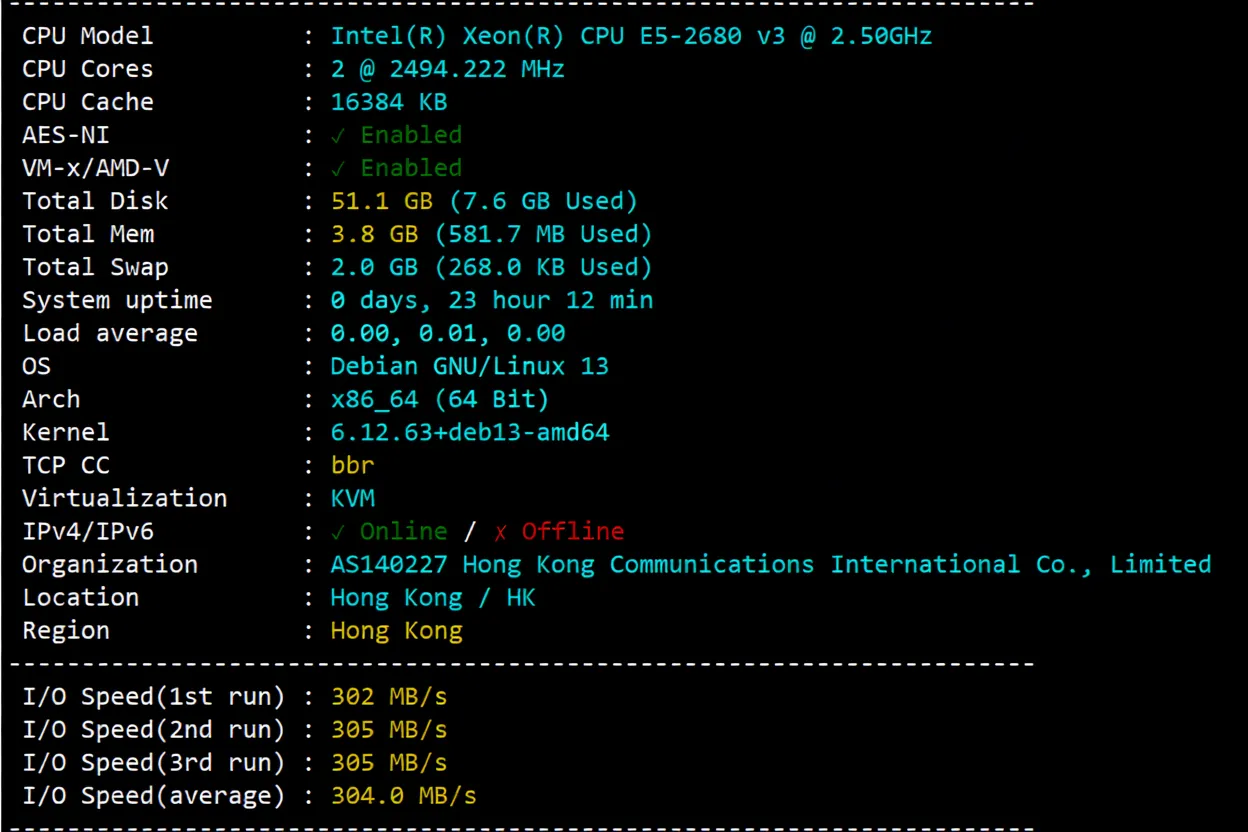This screenshot has width=1248, height=832.
Task: Toggle the AES-NI enabled state
Action: (x=396, y=134)
